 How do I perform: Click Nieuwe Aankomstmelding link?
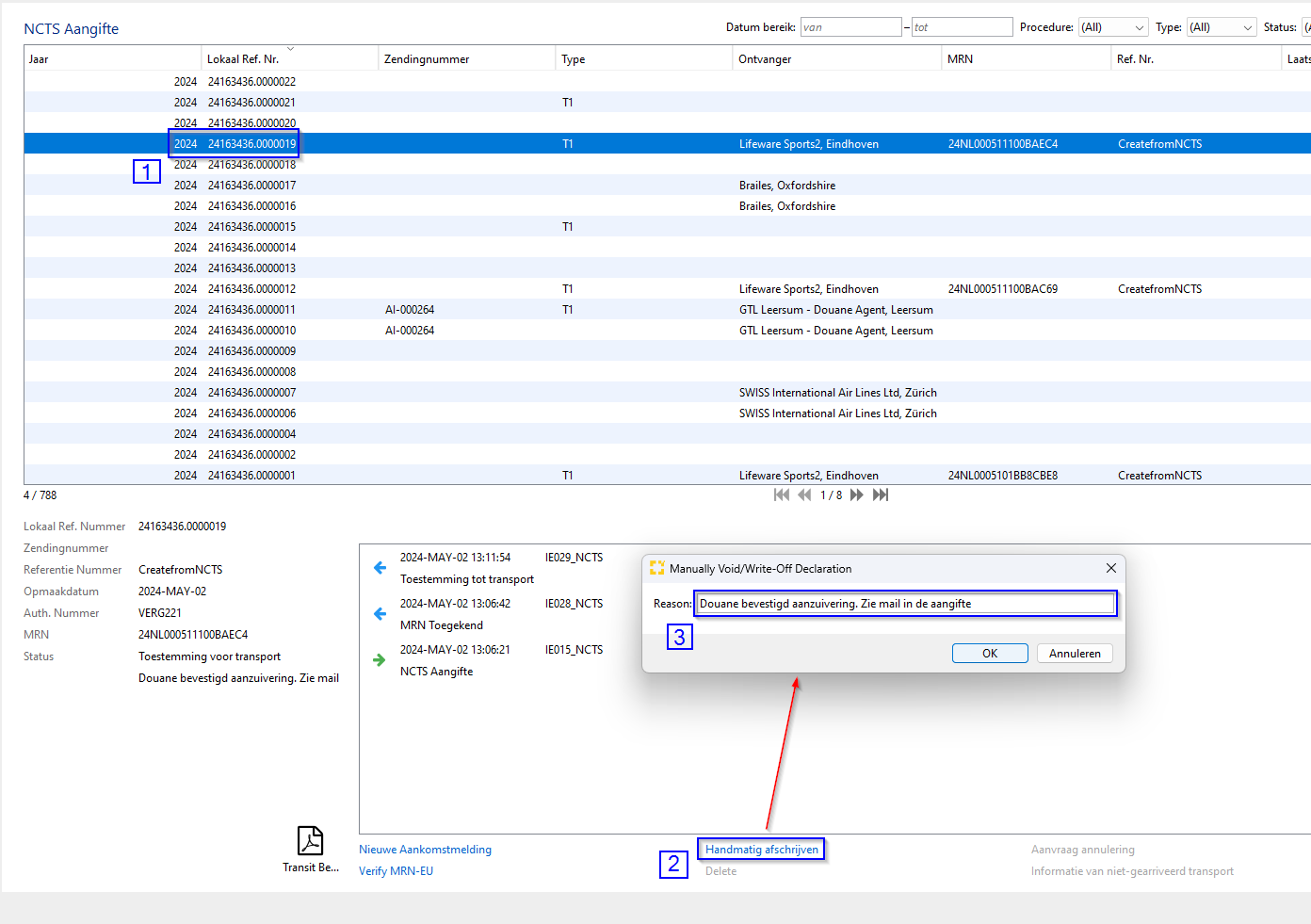pos(425,850)
